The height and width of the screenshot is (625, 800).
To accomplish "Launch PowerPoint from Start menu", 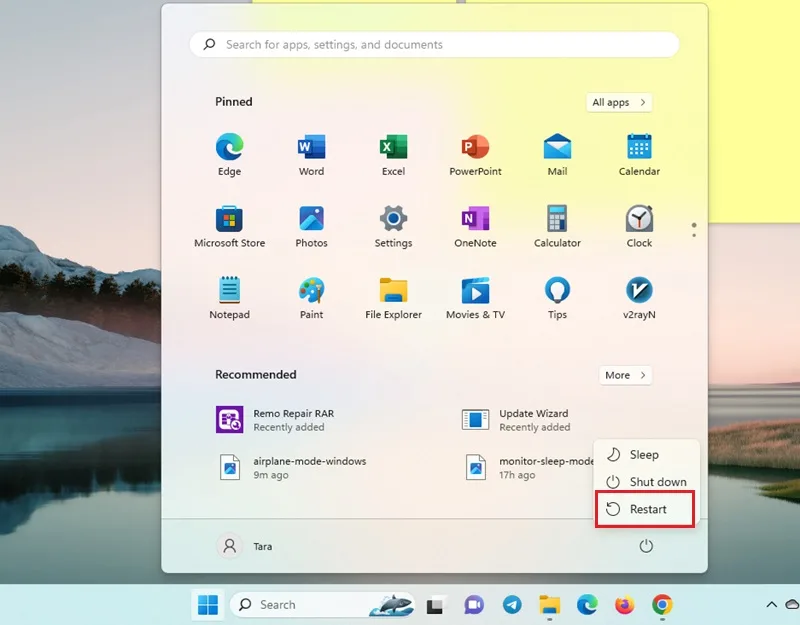I will [475, 155].
